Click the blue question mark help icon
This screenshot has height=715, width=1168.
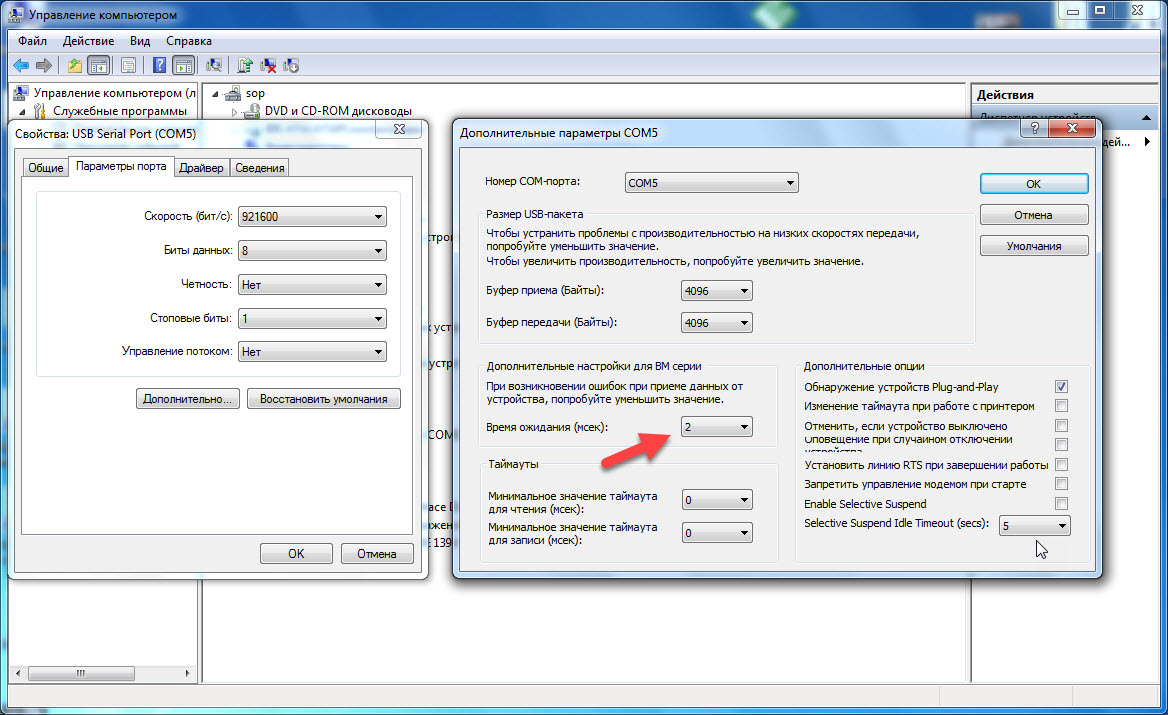point(159,66)
